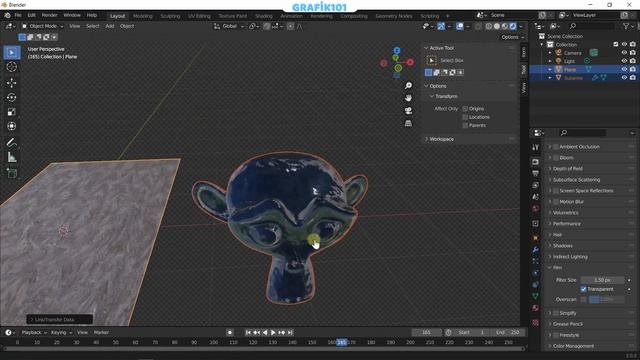Enable the Ambient Occlusion checkbox
This screenshot has height=360, width=640.
(x=556, y=147)
